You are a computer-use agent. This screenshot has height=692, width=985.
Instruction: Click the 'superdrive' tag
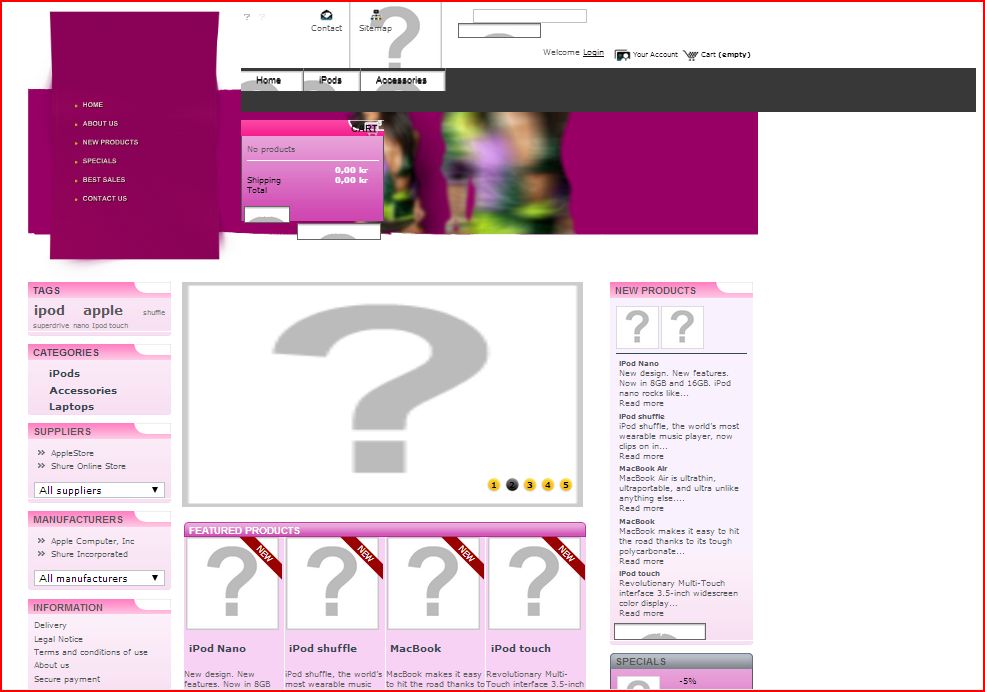(x=51, y=326)
